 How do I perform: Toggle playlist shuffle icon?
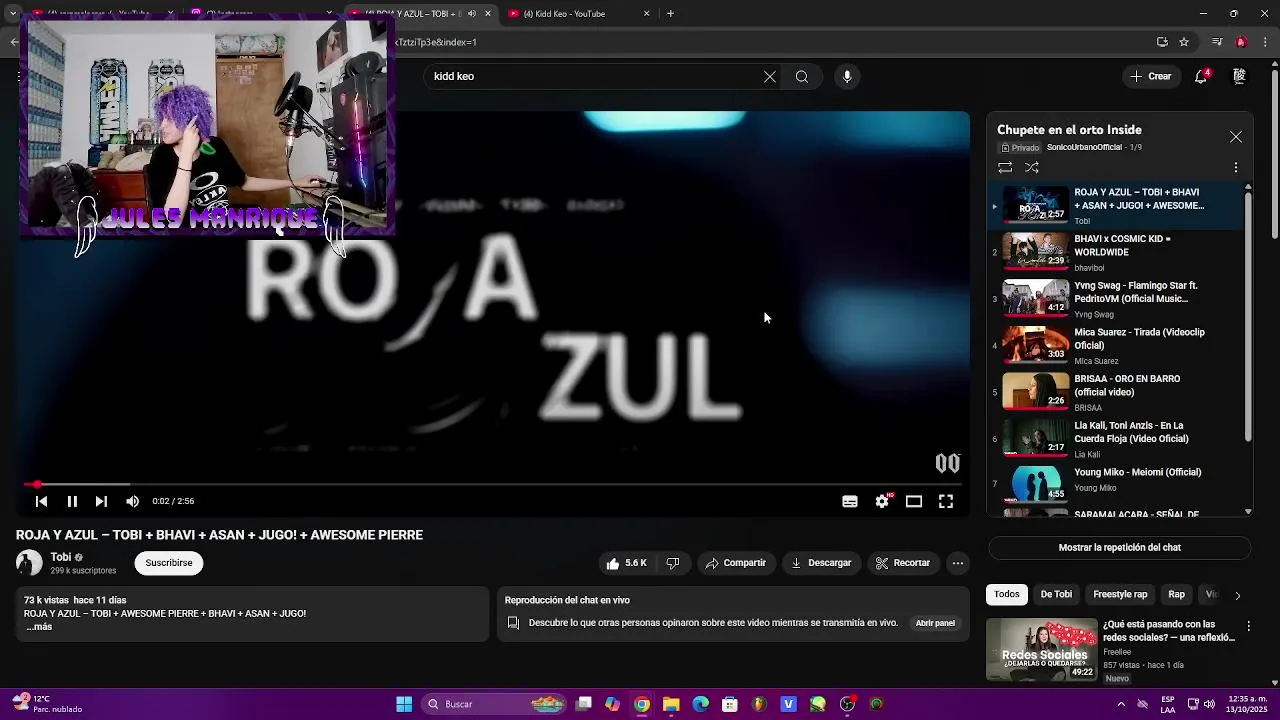[1032, 168]
